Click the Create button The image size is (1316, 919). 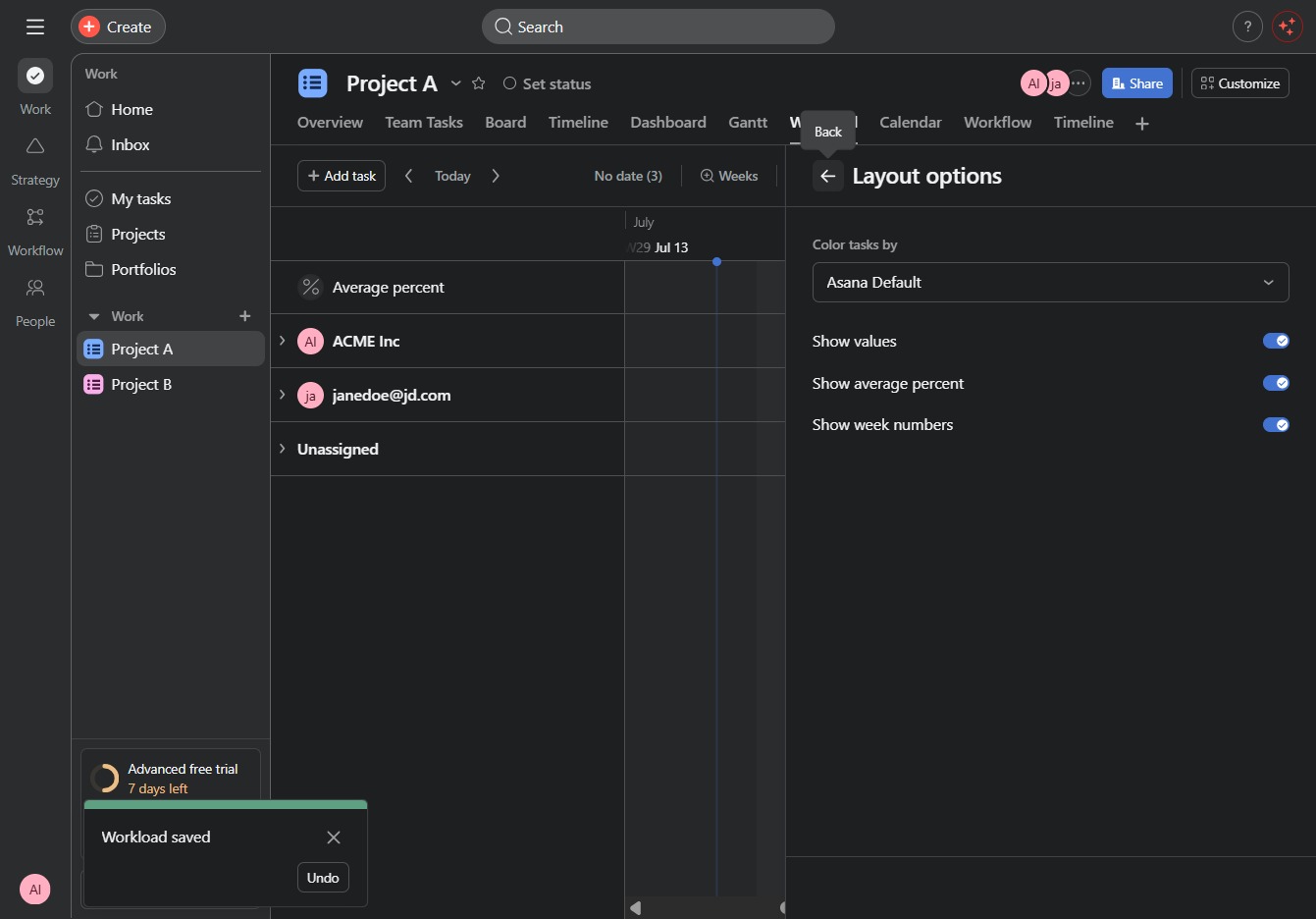[118, 27]
